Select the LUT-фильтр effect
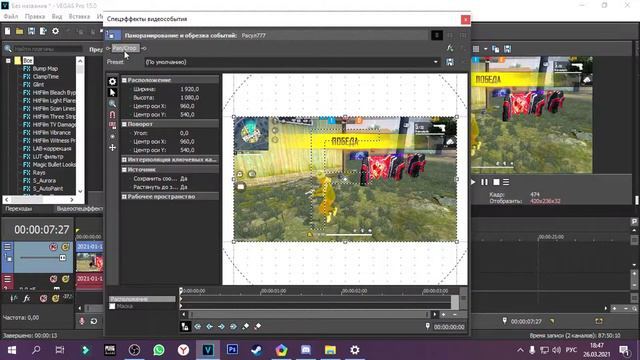 click(x=48, y=157)
